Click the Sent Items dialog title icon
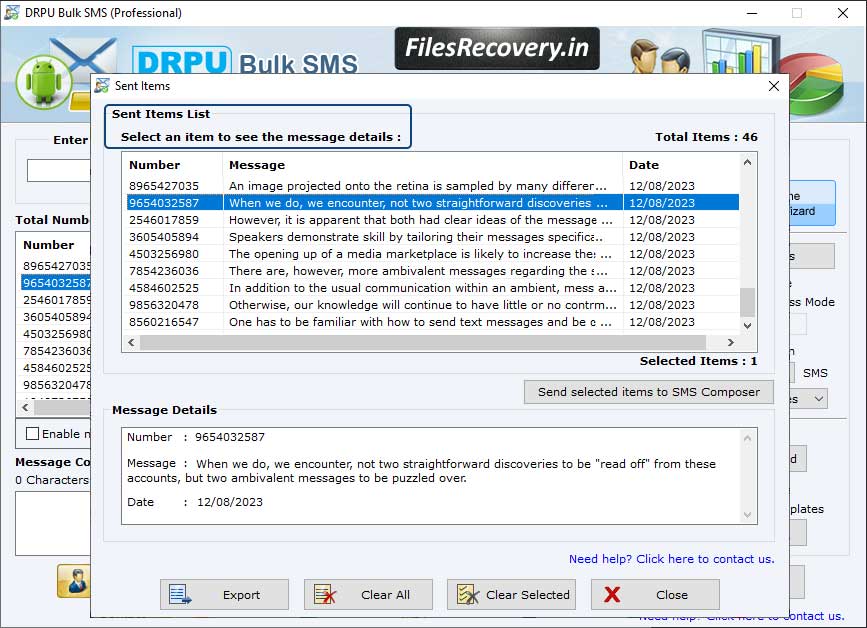The image size is (867, 628). 102,86
